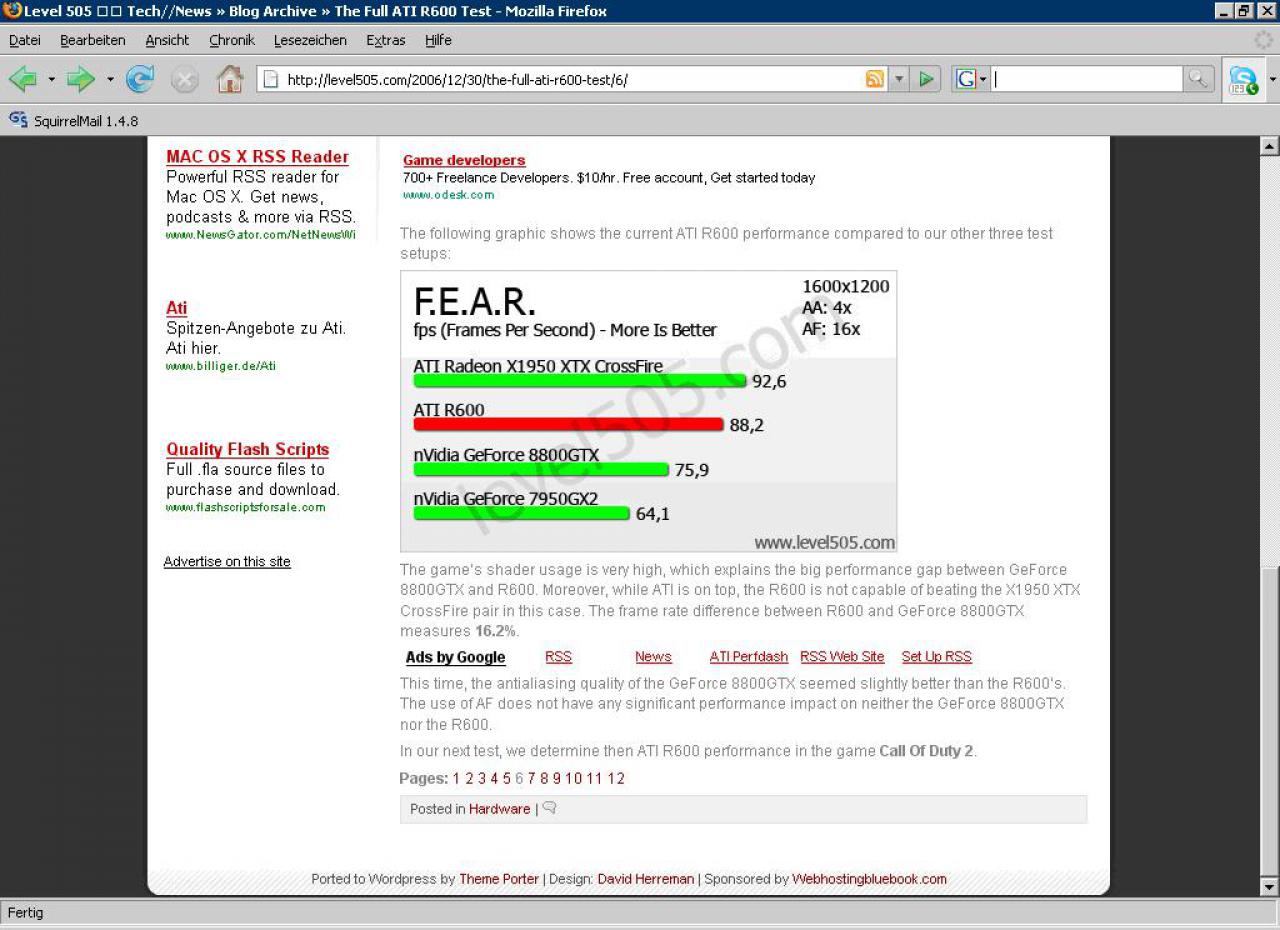
Task: Open the Google search engine selector
Action: click(971, 79)
